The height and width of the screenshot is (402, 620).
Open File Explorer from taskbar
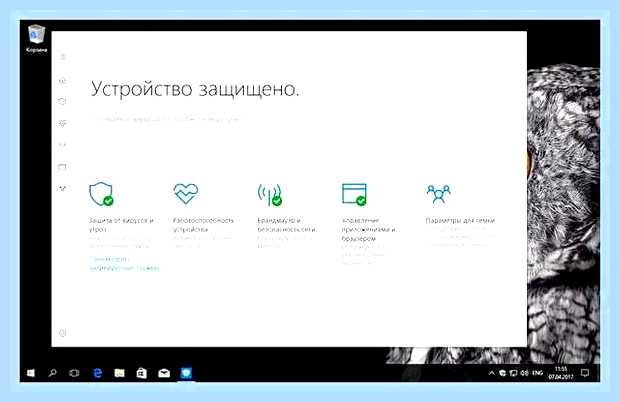point(119,373)
